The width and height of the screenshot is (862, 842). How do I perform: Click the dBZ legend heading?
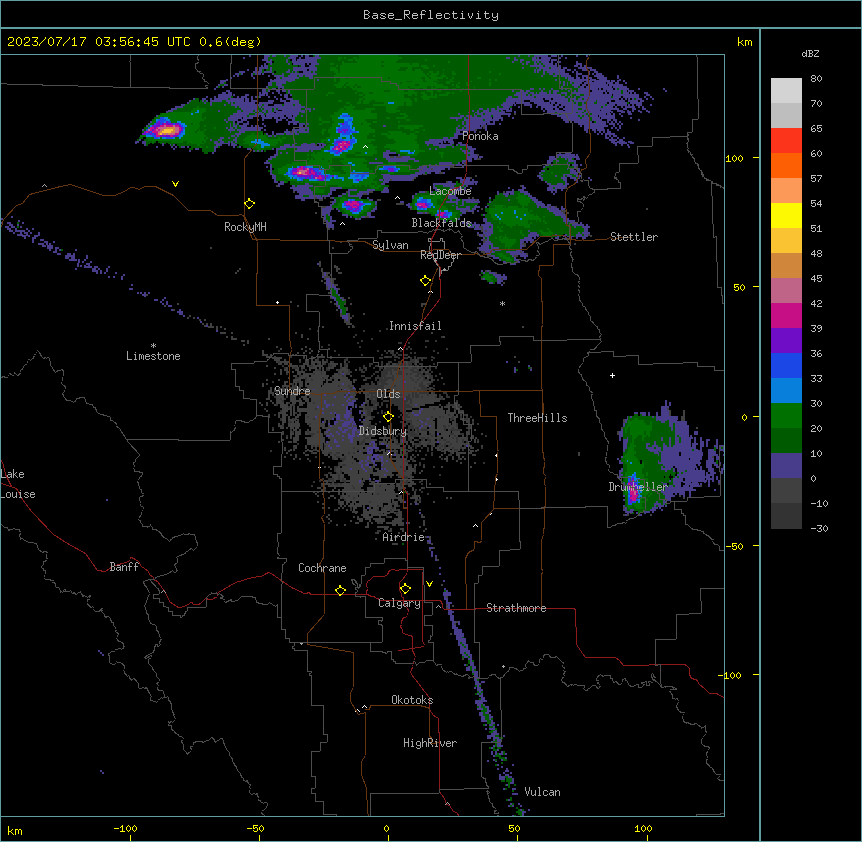click(x=810, y=54)
